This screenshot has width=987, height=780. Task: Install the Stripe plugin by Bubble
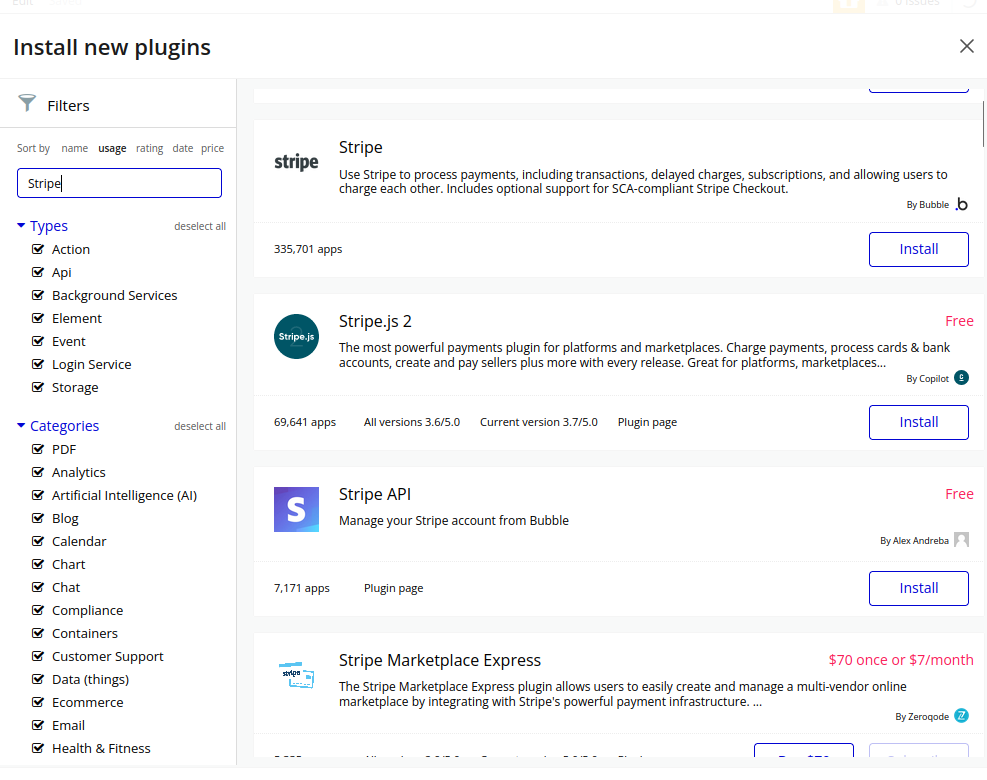tap(918, 249)
